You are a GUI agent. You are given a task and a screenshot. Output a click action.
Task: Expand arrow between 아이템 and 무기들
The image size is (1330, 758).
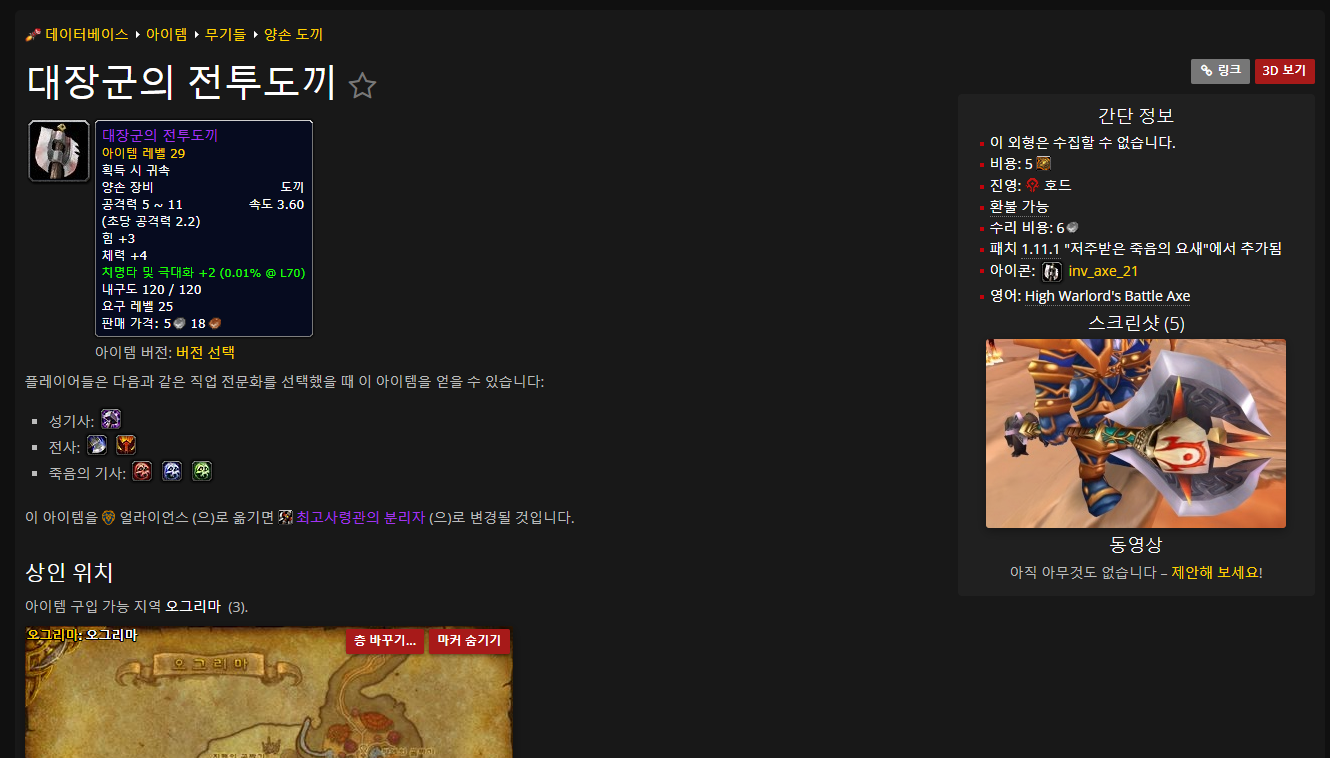click(x=196, y=35)
